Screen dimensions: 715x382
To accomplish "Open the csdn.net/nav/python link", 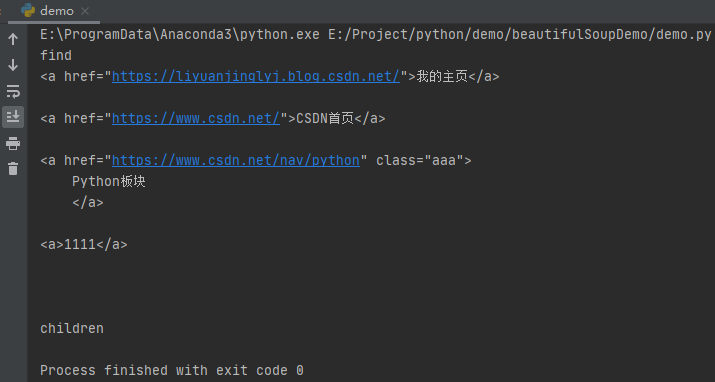I will (x=236, y=160).
